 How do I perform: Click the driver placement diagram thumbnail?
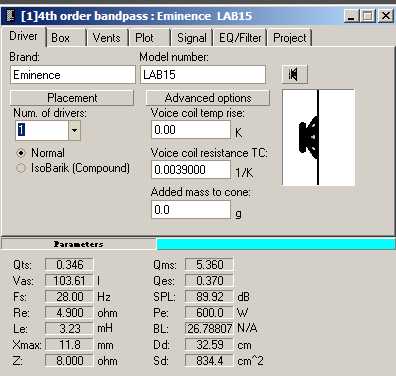pos(318,137)
